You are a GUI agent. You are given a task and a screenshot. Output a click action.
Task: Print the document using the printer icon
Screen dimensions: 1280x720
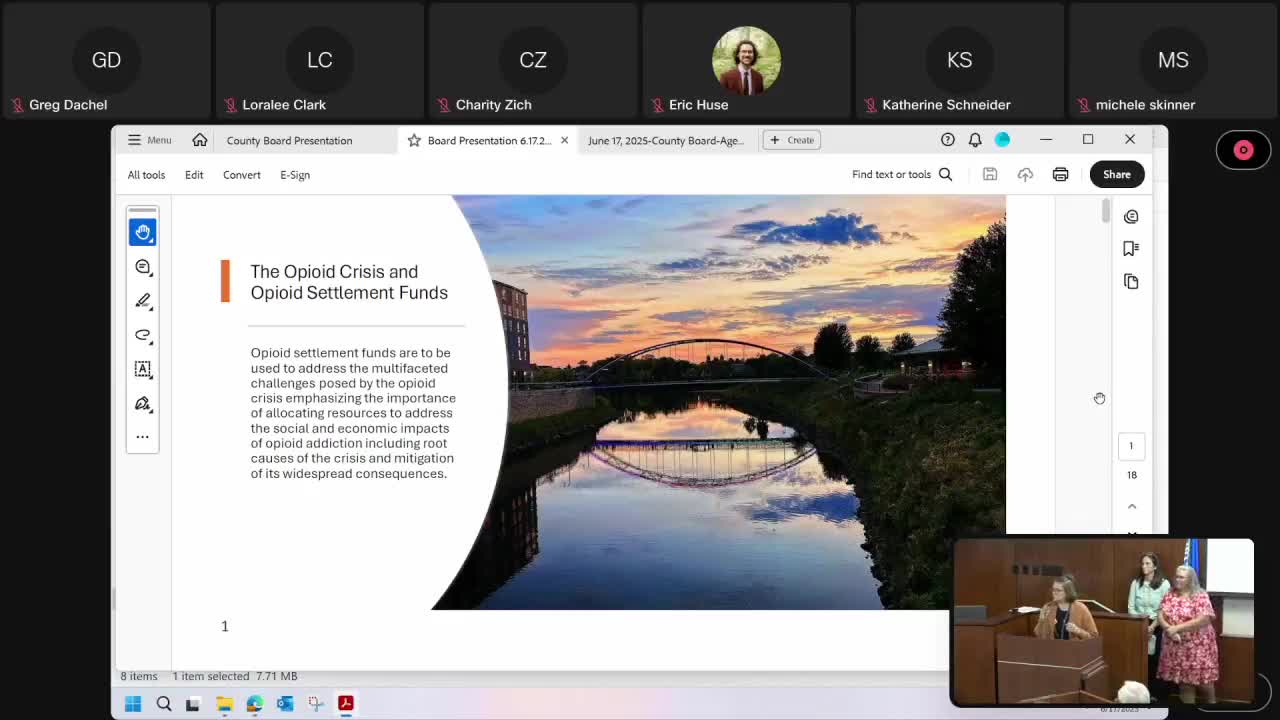pos(1060,175)
